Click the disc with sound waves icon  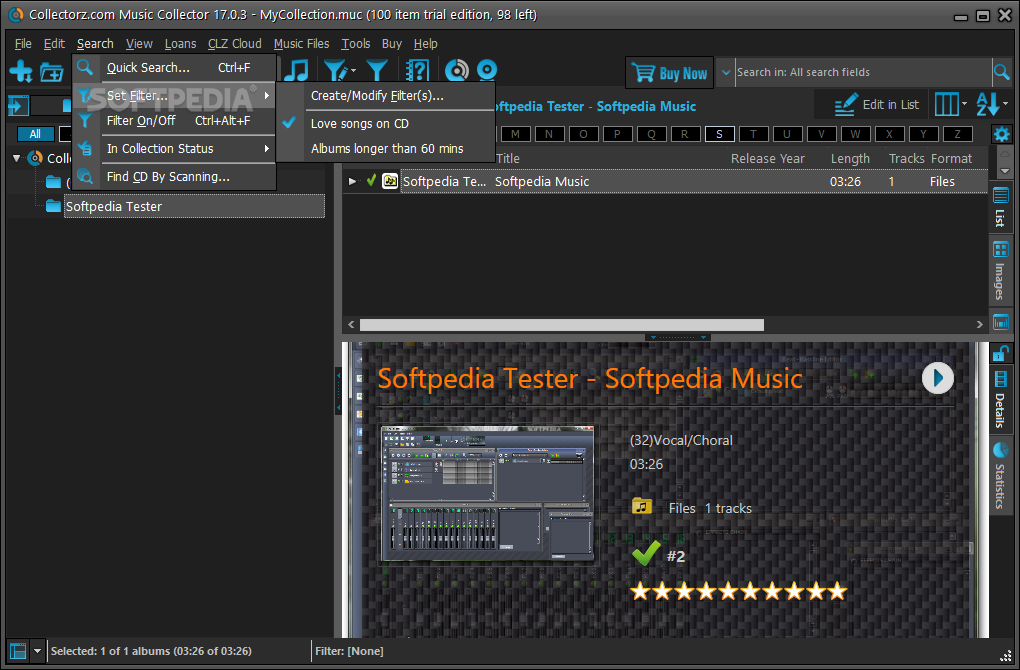(x=457, y=70)
